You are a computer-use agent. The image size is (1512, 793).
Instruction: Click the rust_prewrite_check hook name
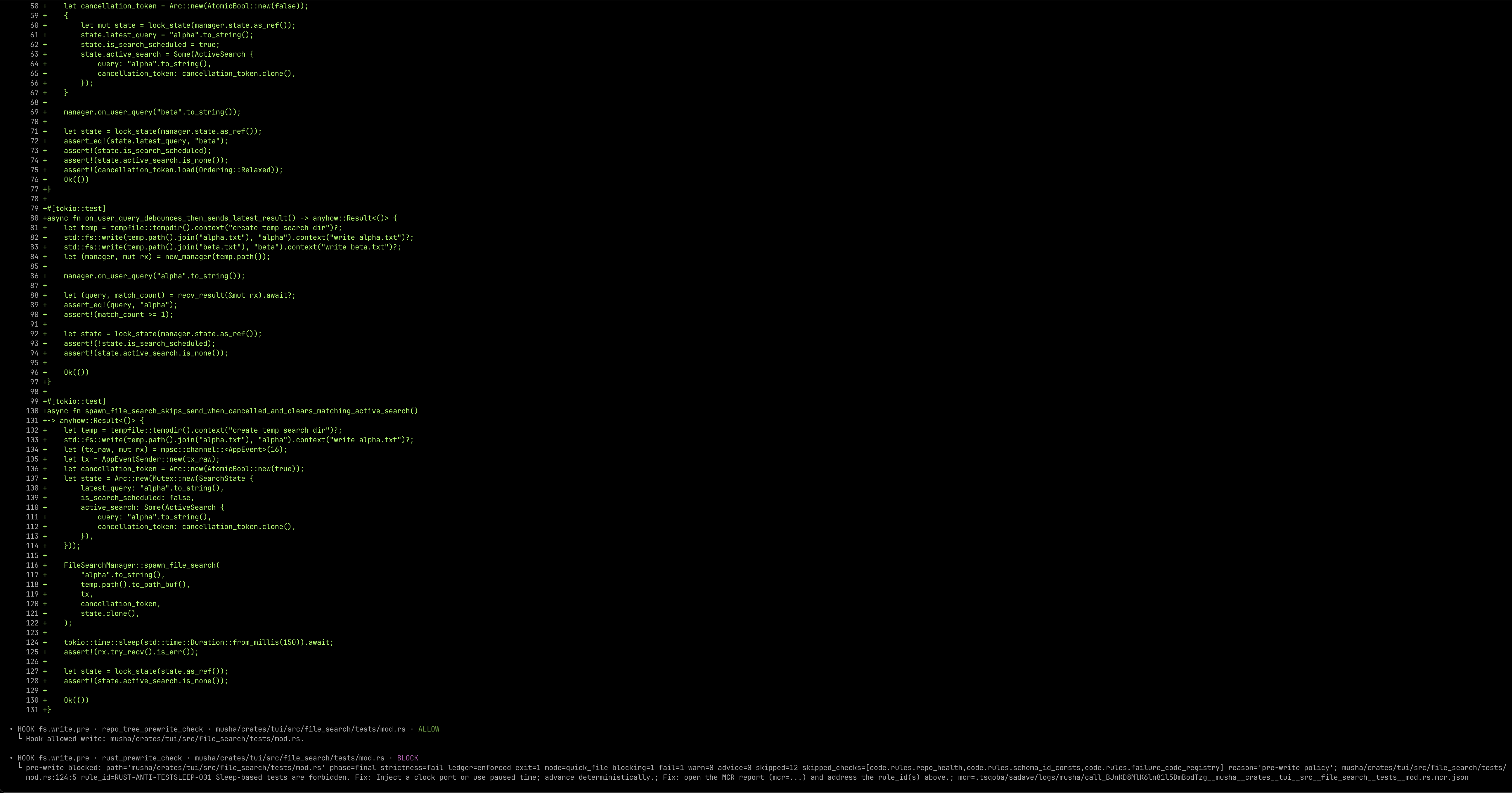[x=141, y=758]
